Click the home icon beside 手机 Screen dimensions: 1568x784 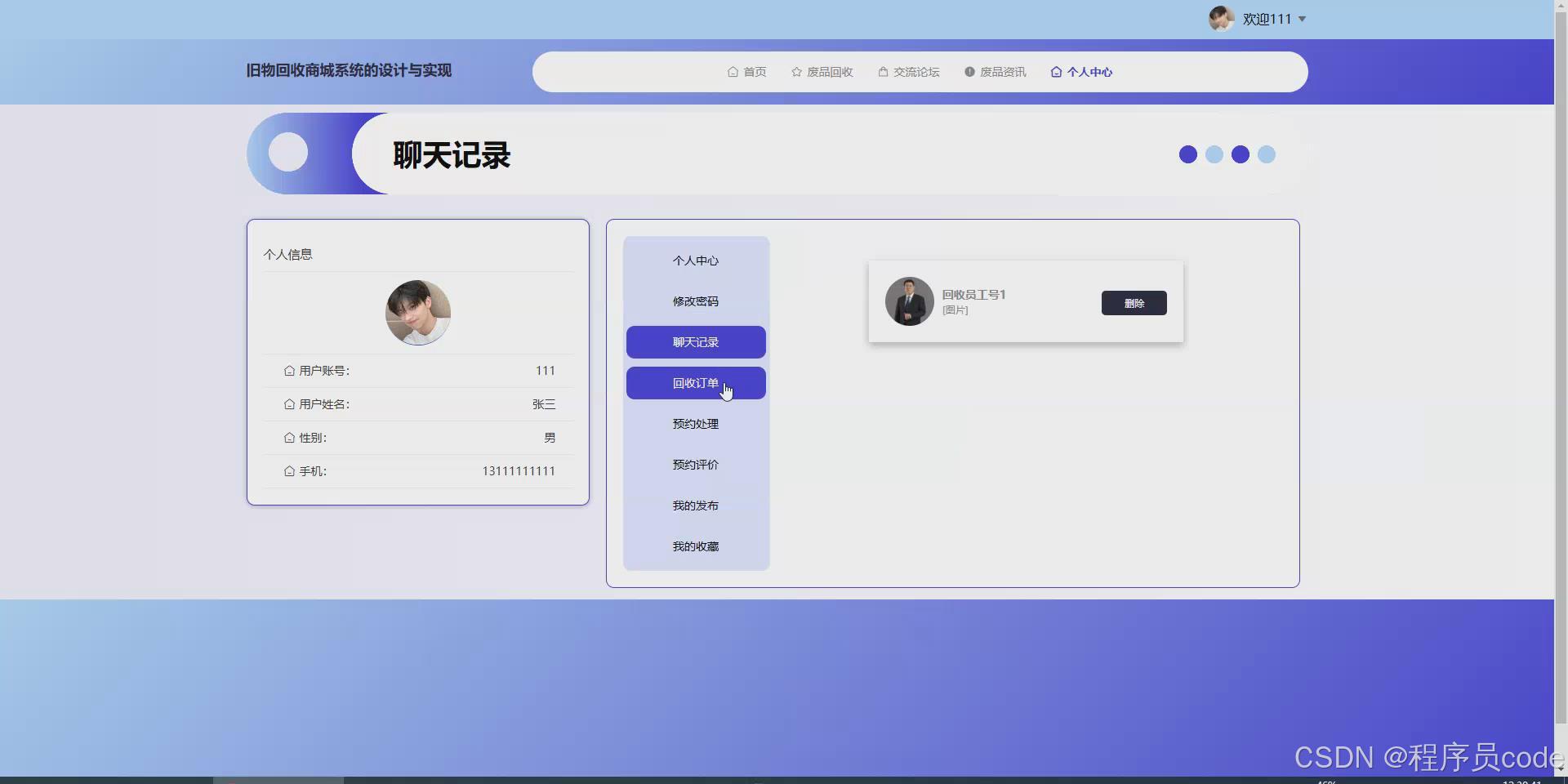point(289,471)
